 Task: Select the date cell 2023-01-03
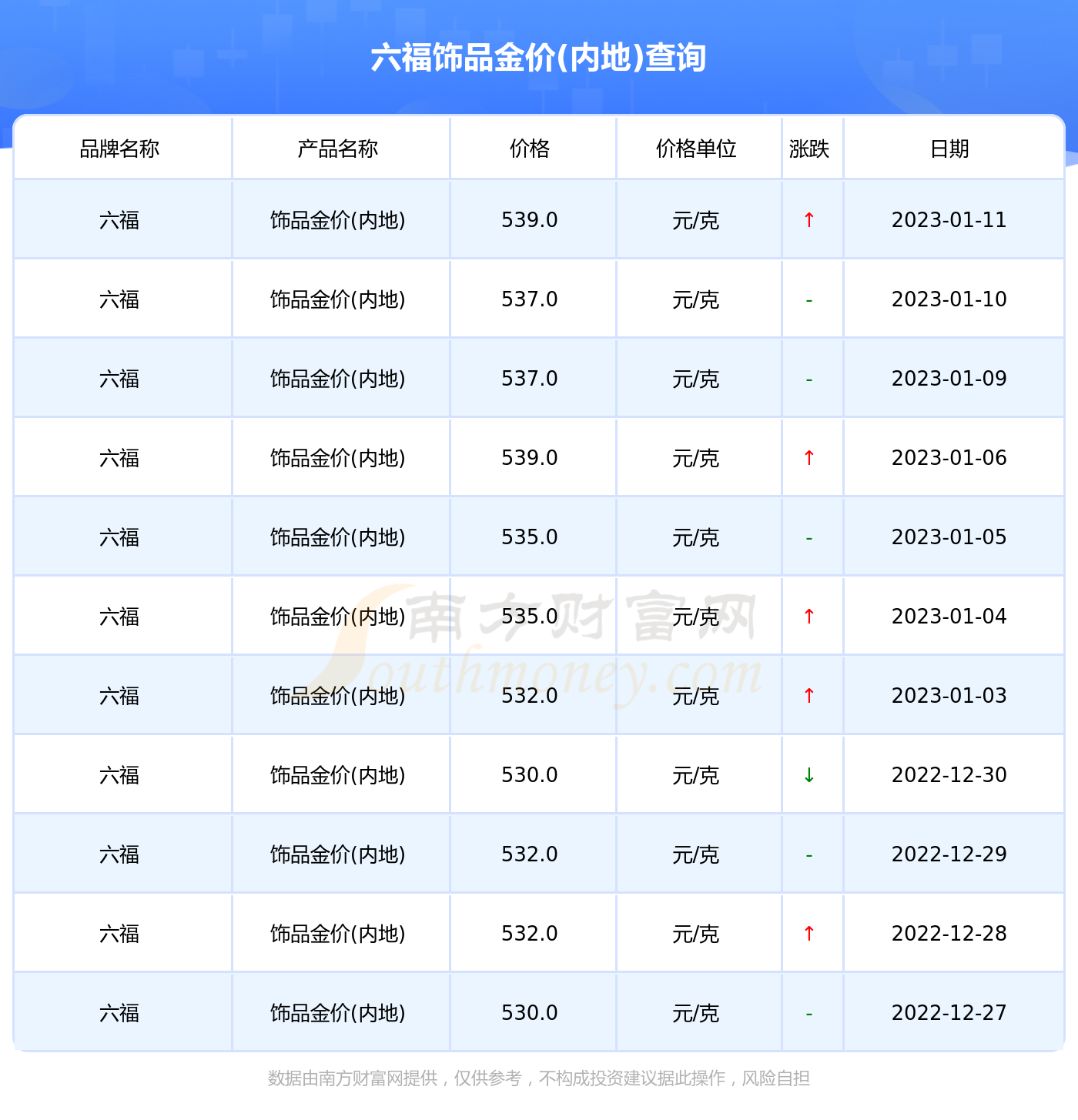(x=949, y=696)
